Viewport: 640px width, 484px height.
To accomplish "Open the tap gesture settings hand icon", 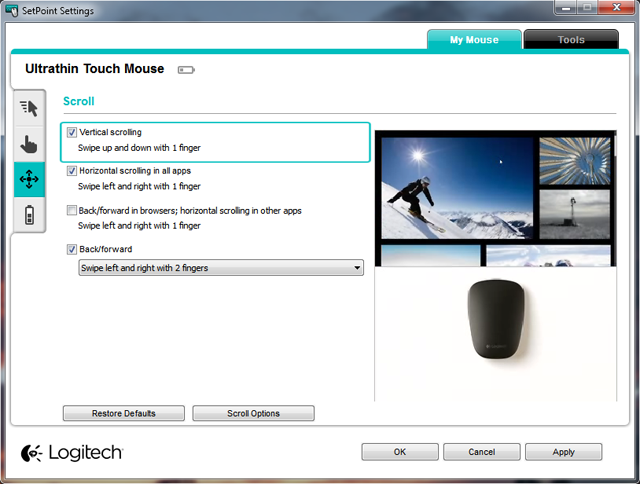I will (29, 144).
